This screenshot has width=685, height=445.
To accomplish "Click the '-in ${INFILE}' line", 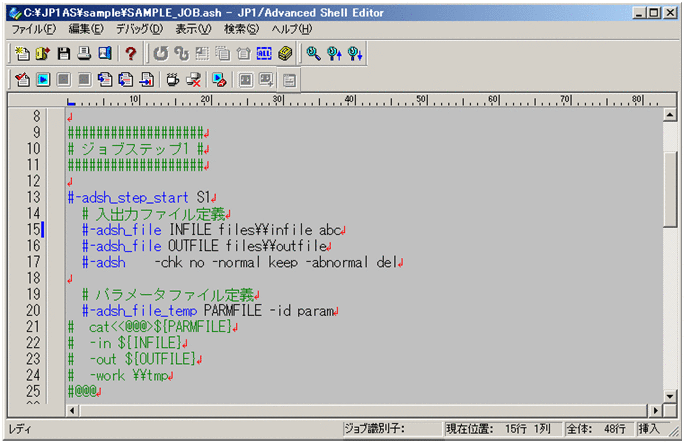I will (128, 343).
